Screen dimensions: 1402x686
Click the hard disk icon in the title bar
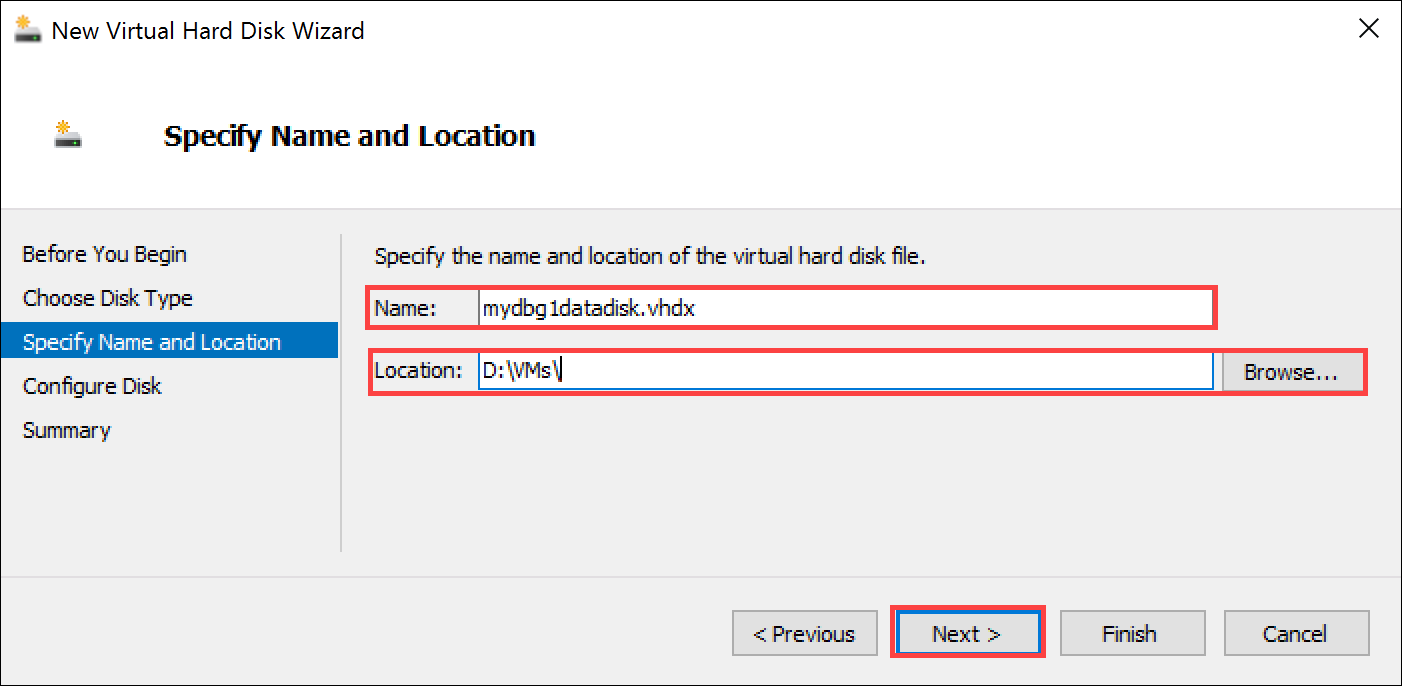click(27, 29)
